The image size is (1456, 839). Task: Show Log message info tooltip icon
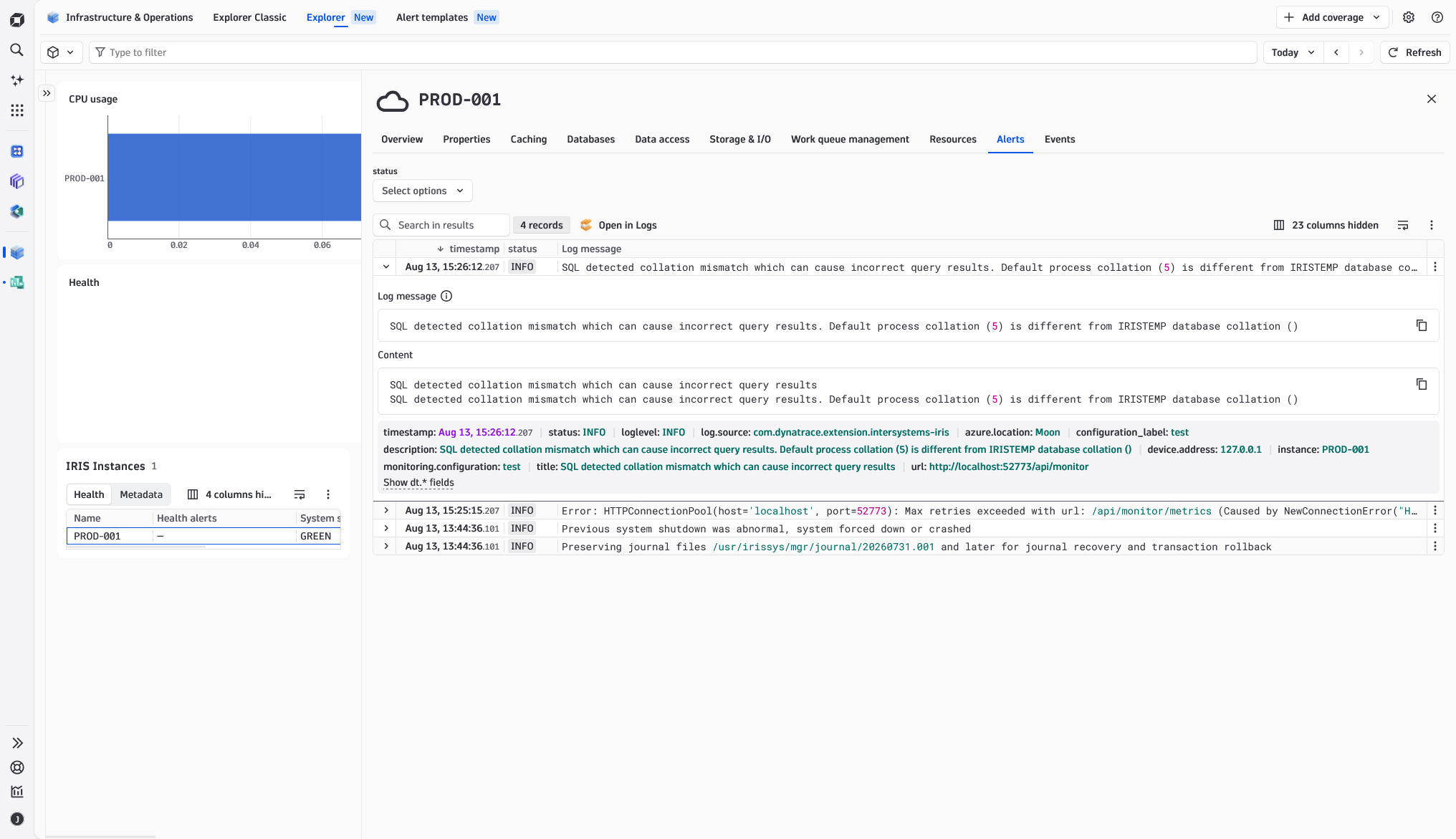coord(446,296)
